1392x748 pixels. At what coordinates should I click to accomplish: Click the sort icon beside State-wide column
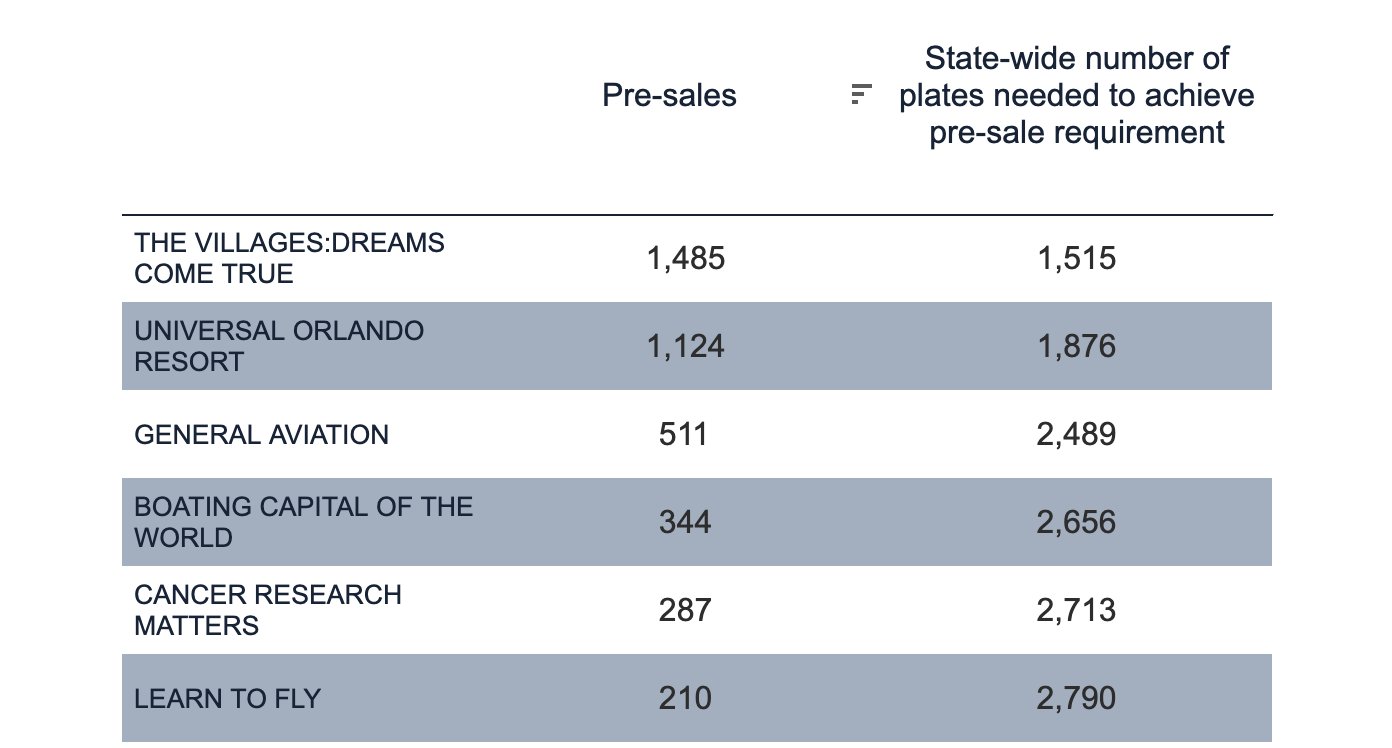pos(861,95)
